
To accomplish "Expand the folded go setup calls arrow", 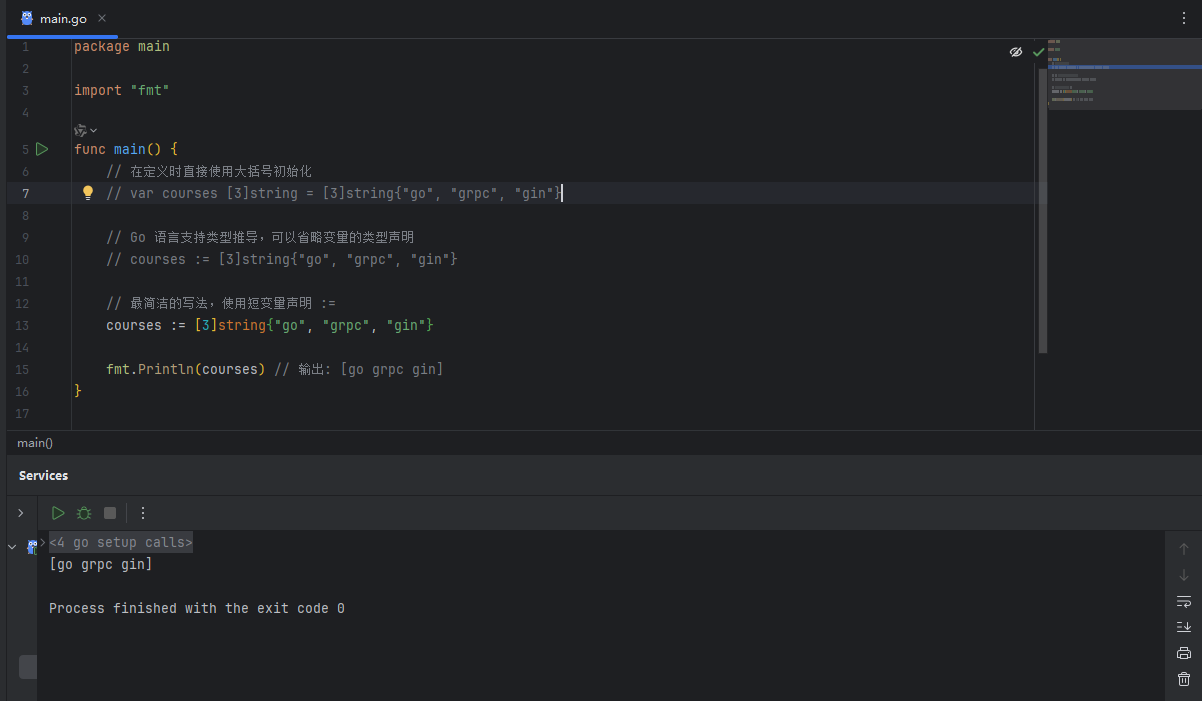I will (x=43, y=542).
